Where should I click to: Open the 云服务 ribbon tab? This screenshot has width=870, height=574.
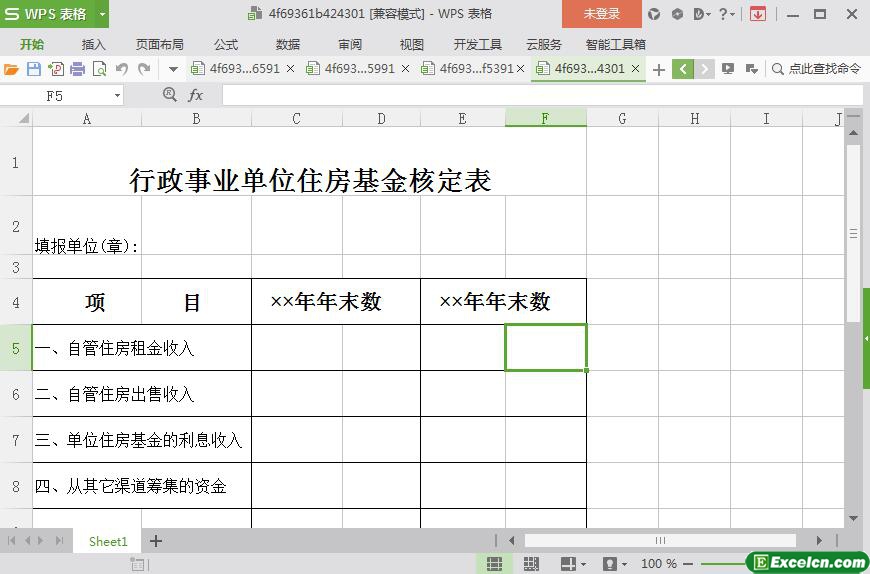[544, 44]
